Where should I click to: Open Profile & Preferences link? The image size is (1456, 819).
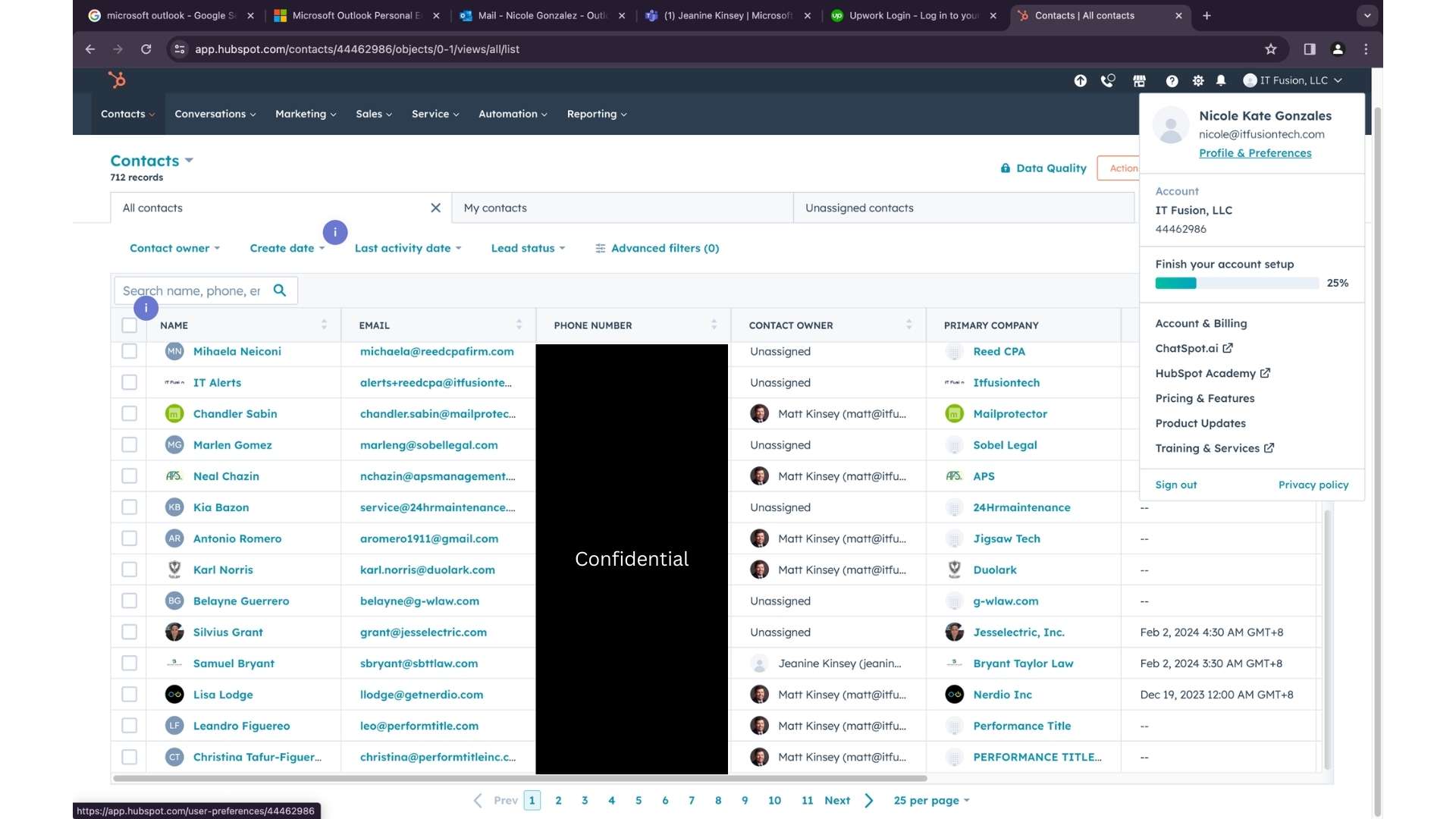(1255, 153)
